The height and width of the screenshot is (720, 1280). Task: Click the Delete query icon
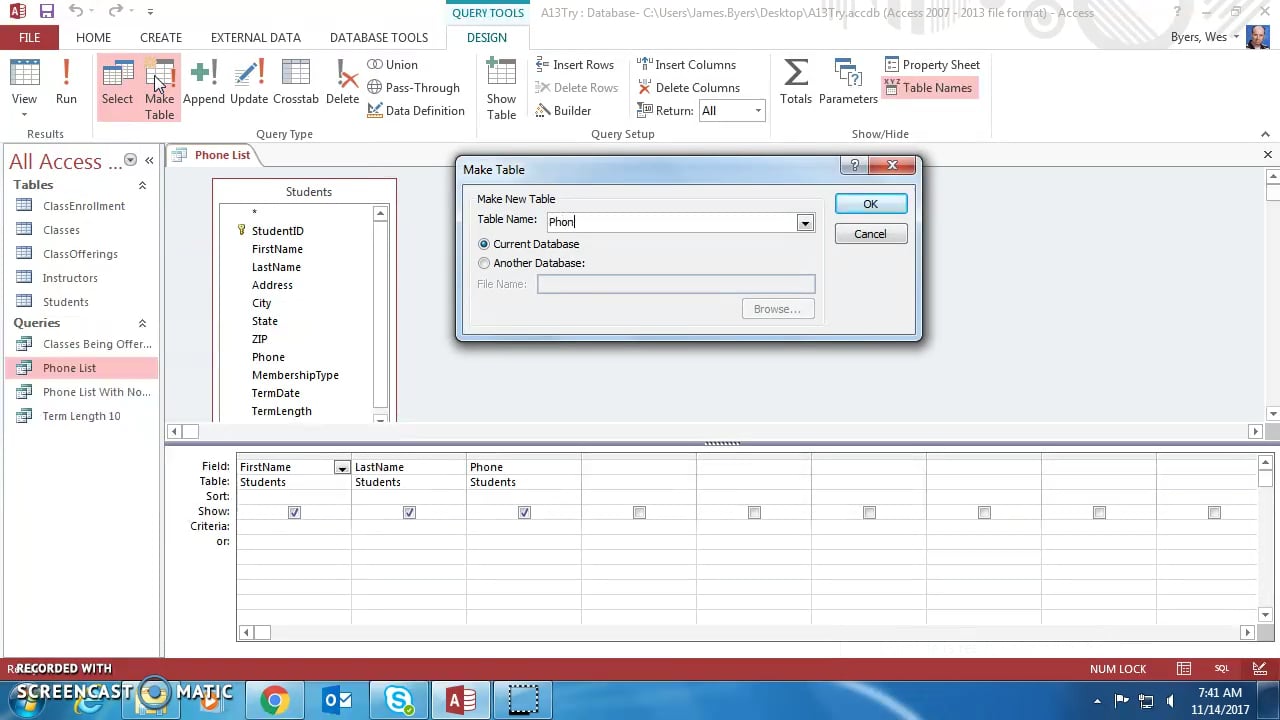tap(342, 82)
